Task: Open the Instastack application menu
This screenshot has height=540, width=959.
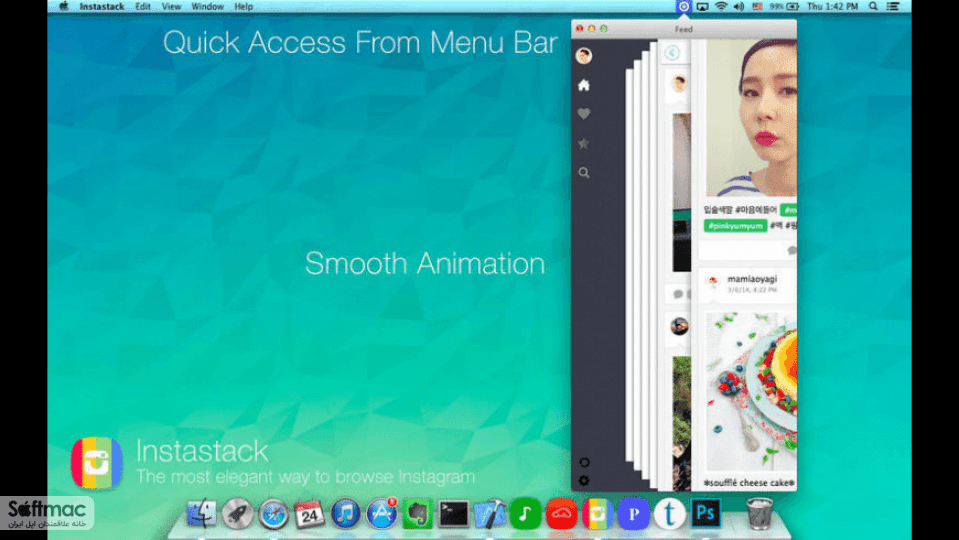Action: pyautogui.click(x=102, y=6)
